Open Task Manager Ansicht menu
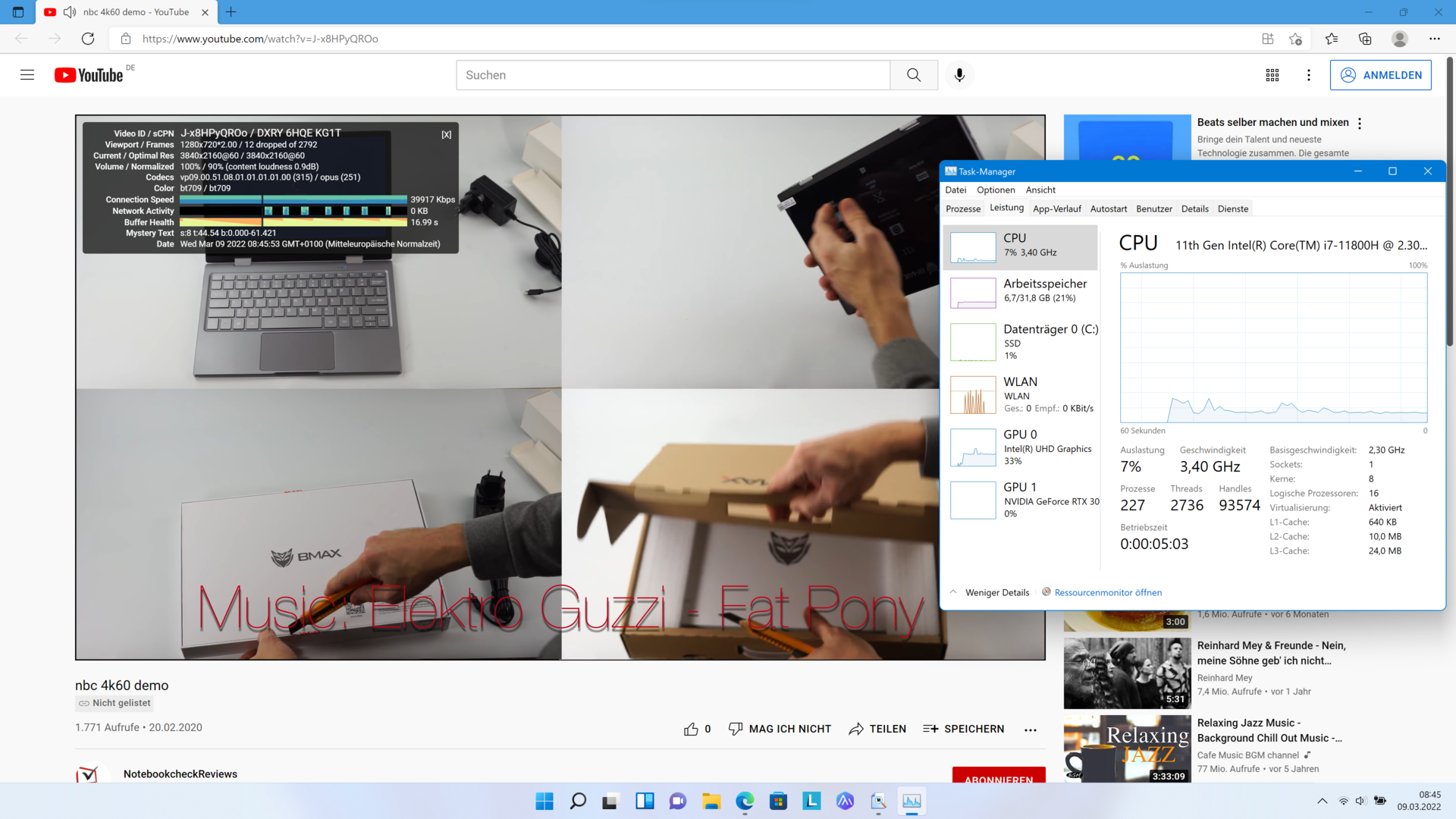 [x=1040, y=190]
